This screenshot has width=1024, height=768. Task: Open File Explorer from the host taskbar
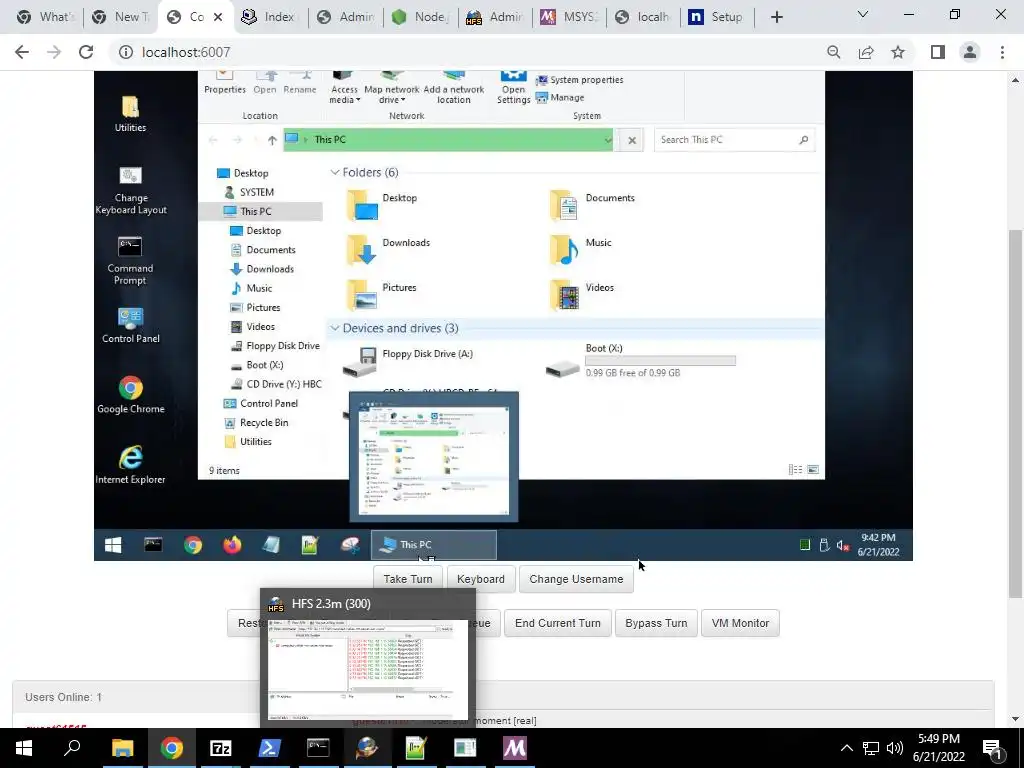[x=122, y=748]
